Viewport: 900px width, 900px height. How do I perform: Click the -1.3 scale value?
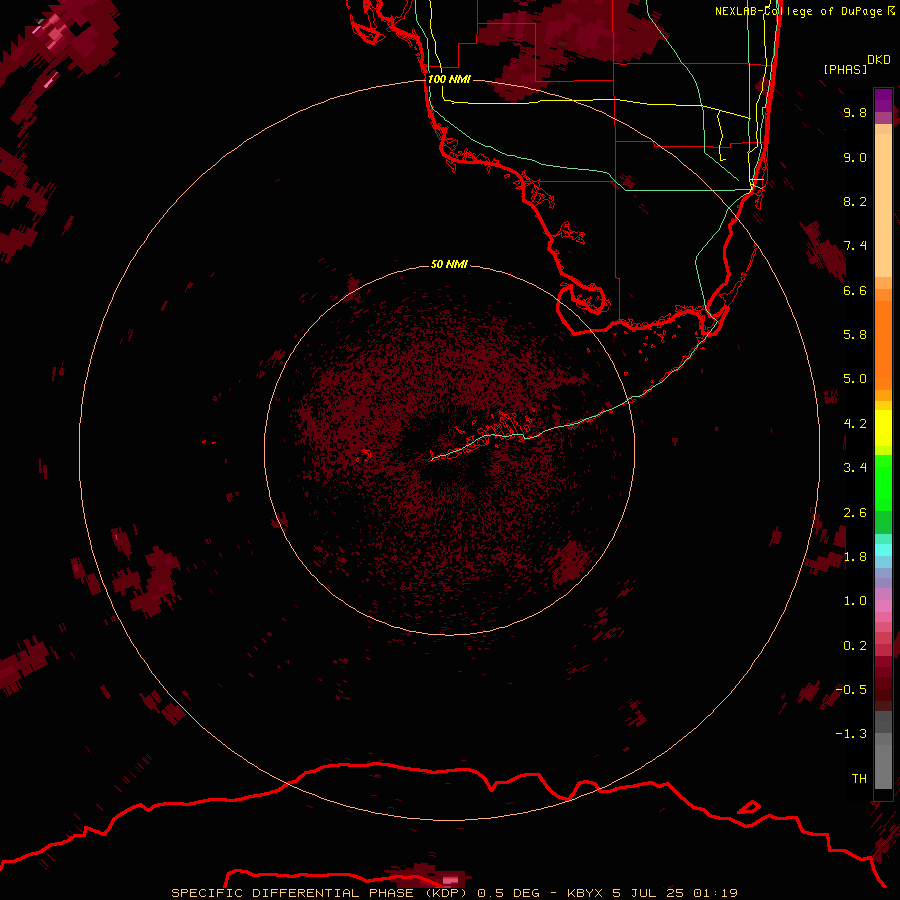[x=851, y=734]
